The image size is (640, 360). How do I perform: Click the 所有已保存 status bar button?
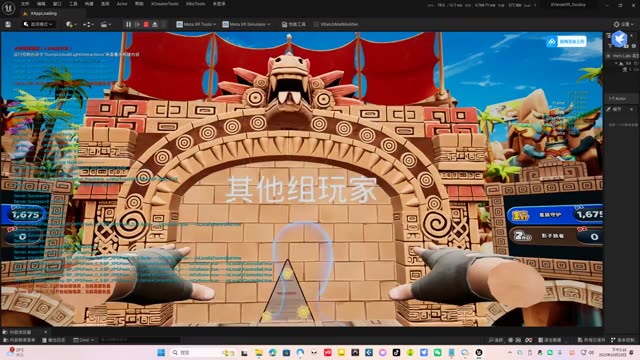pos(591,340)
